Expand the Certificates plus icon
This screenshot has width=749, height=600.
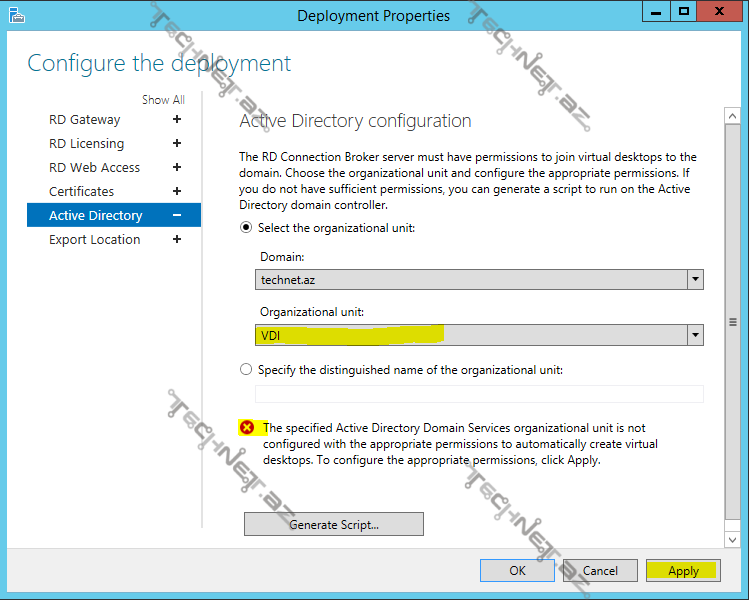coord(177,191)
